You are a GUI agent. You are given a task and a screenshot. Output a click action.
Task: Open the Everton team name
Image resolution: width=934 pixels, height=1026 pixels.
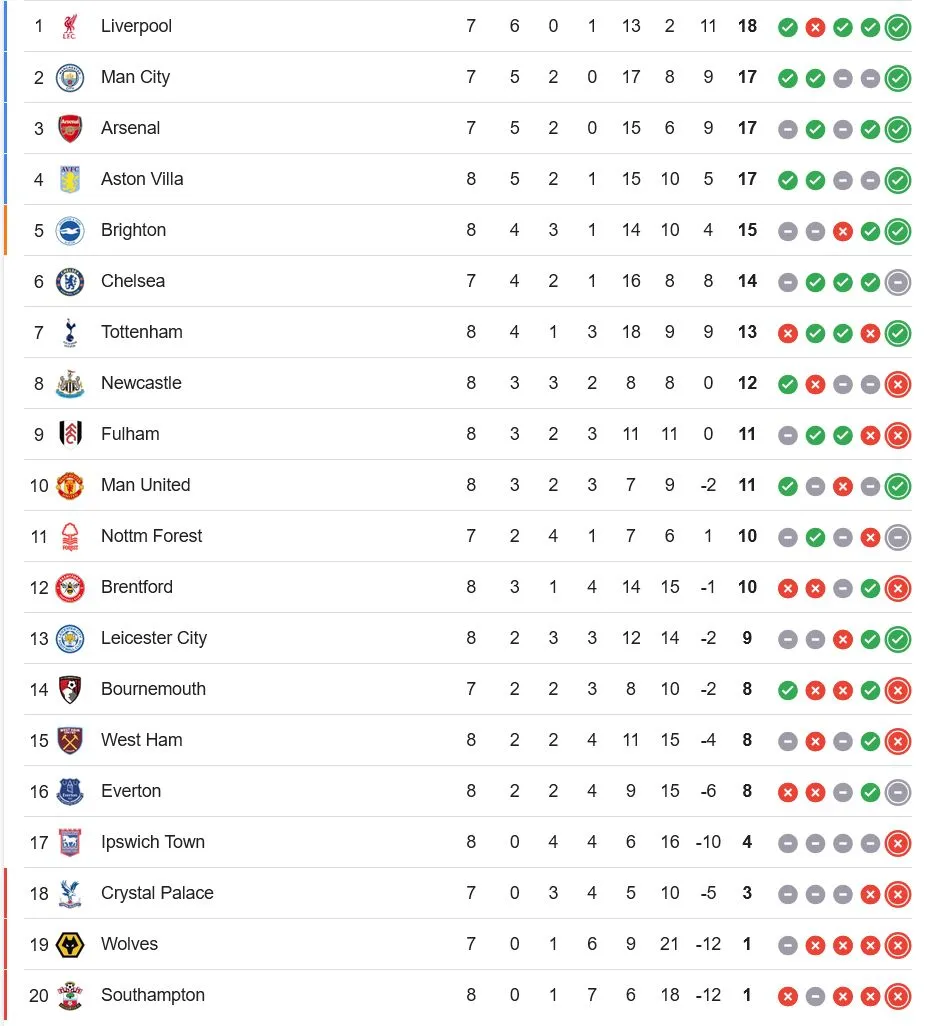pyautogui.click(x=131, y=791)
